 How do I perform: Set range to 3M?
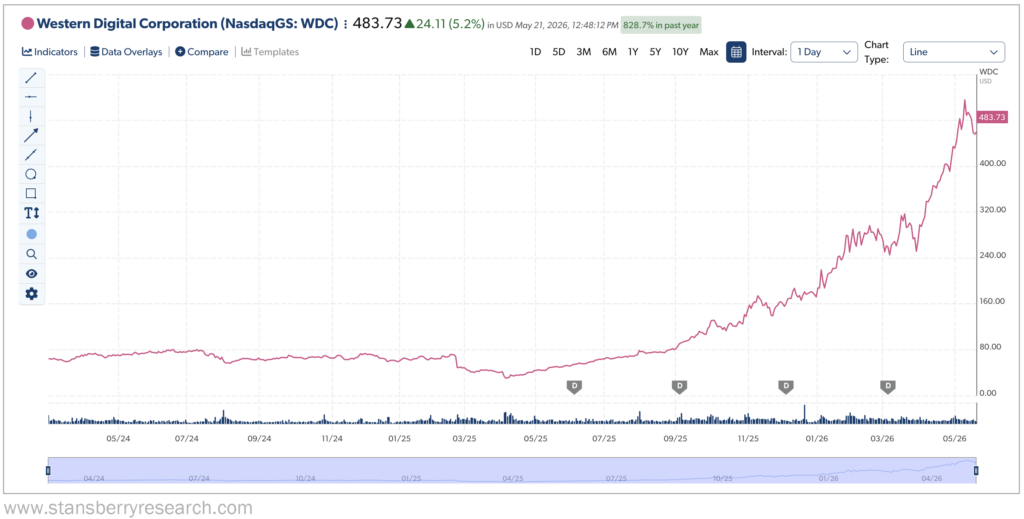583,52
